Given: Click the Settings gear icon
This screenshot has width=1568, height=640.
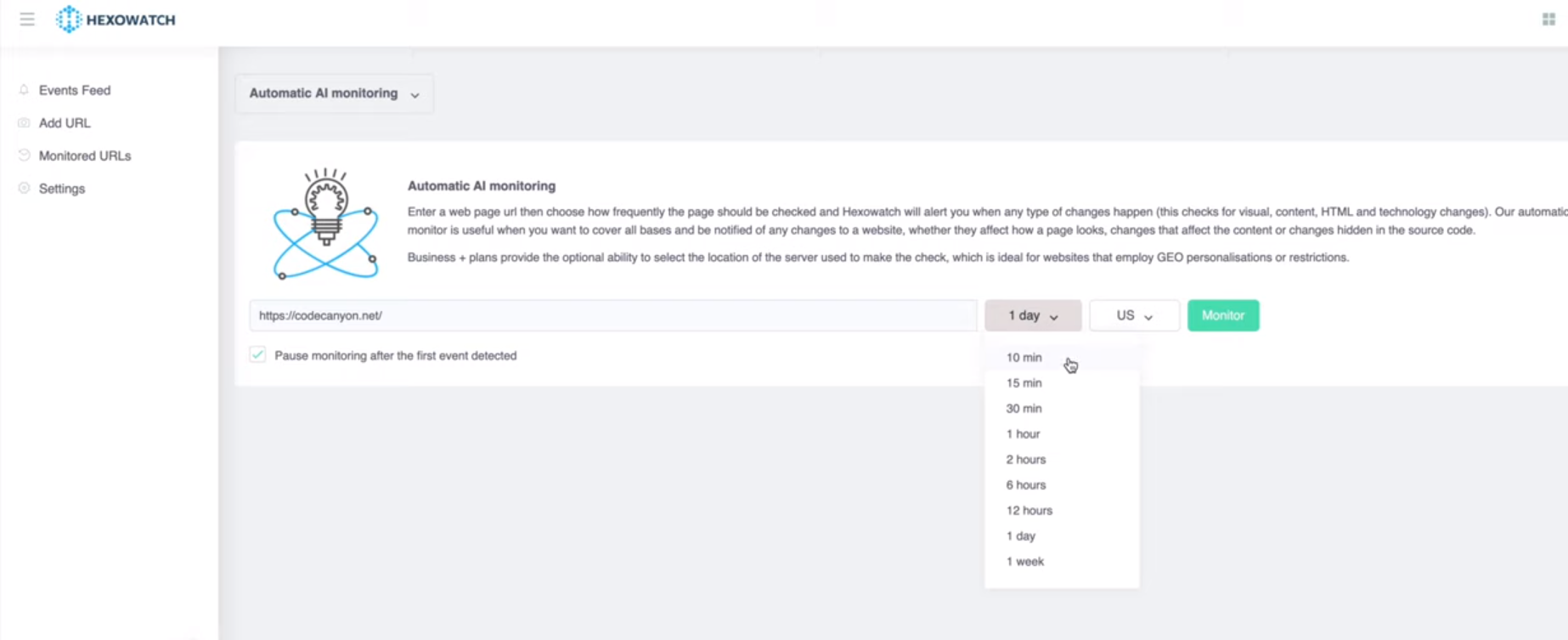Looking at the screenshot, I should click(24, 189).
